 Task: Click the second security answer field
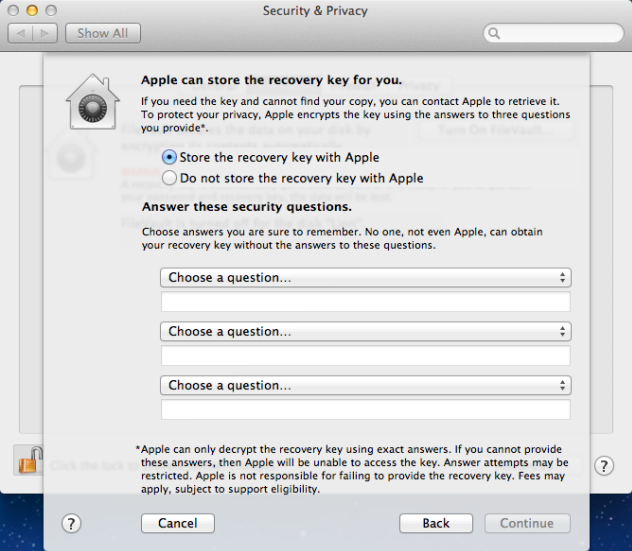click(366, 356)
